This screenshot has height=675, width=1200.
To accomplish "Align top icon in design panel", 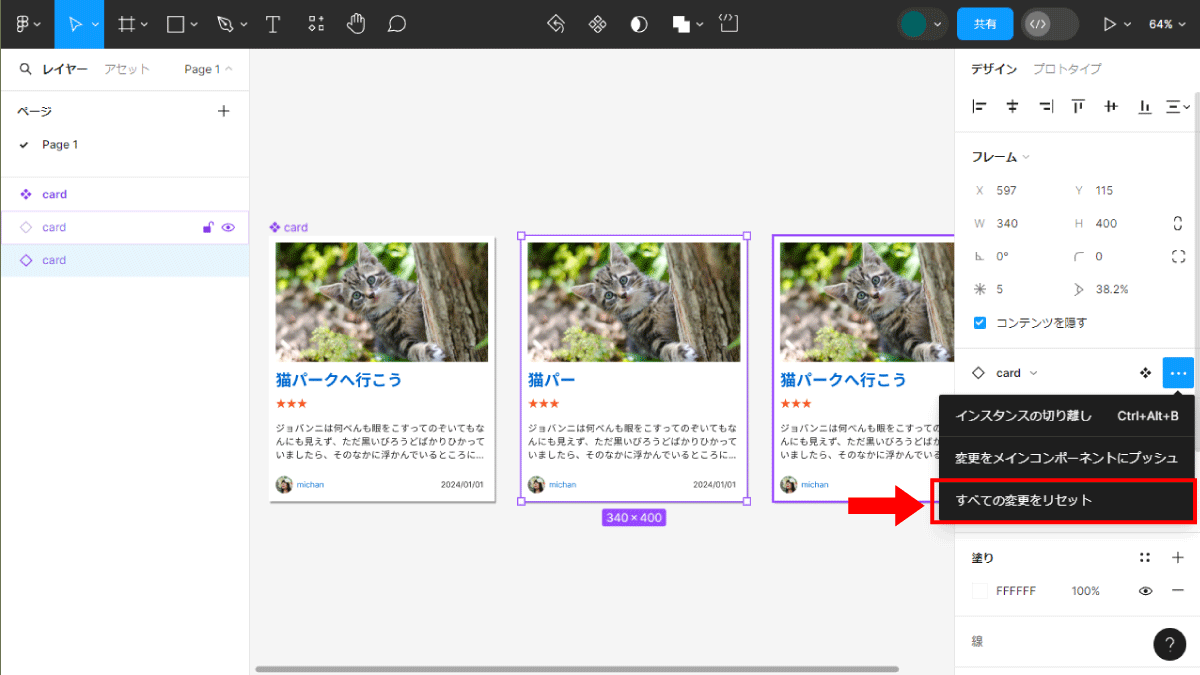I will pyautogui.click(x=1078, y=106).
